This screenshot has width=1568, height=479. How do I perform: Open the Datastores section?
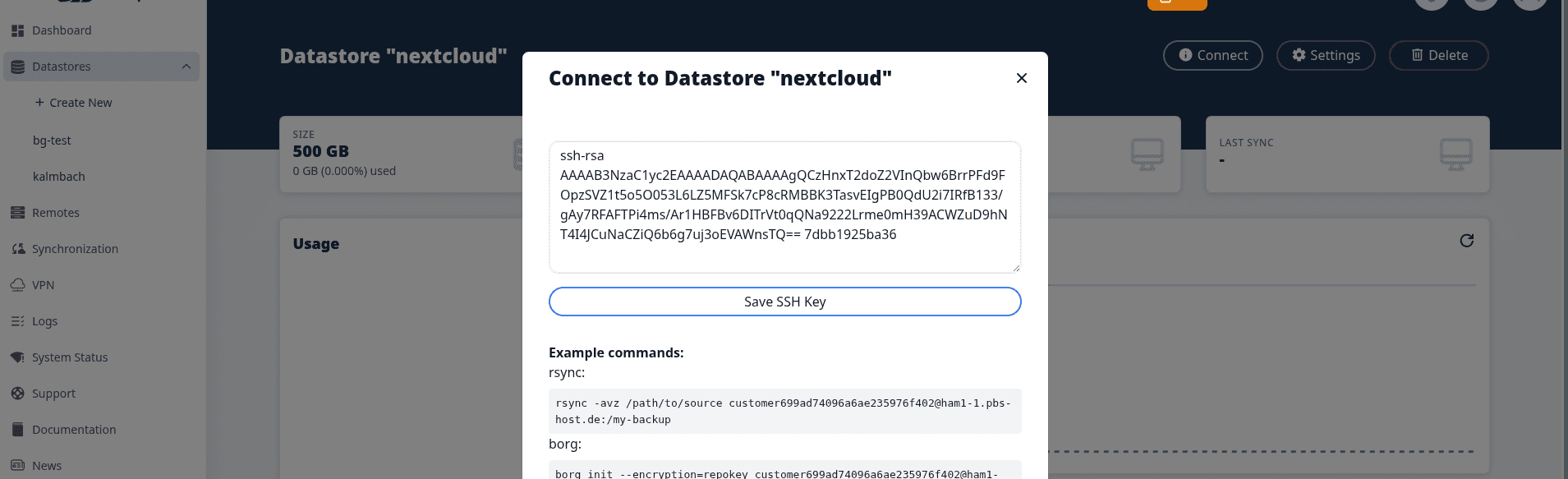[x=62, y=67]
